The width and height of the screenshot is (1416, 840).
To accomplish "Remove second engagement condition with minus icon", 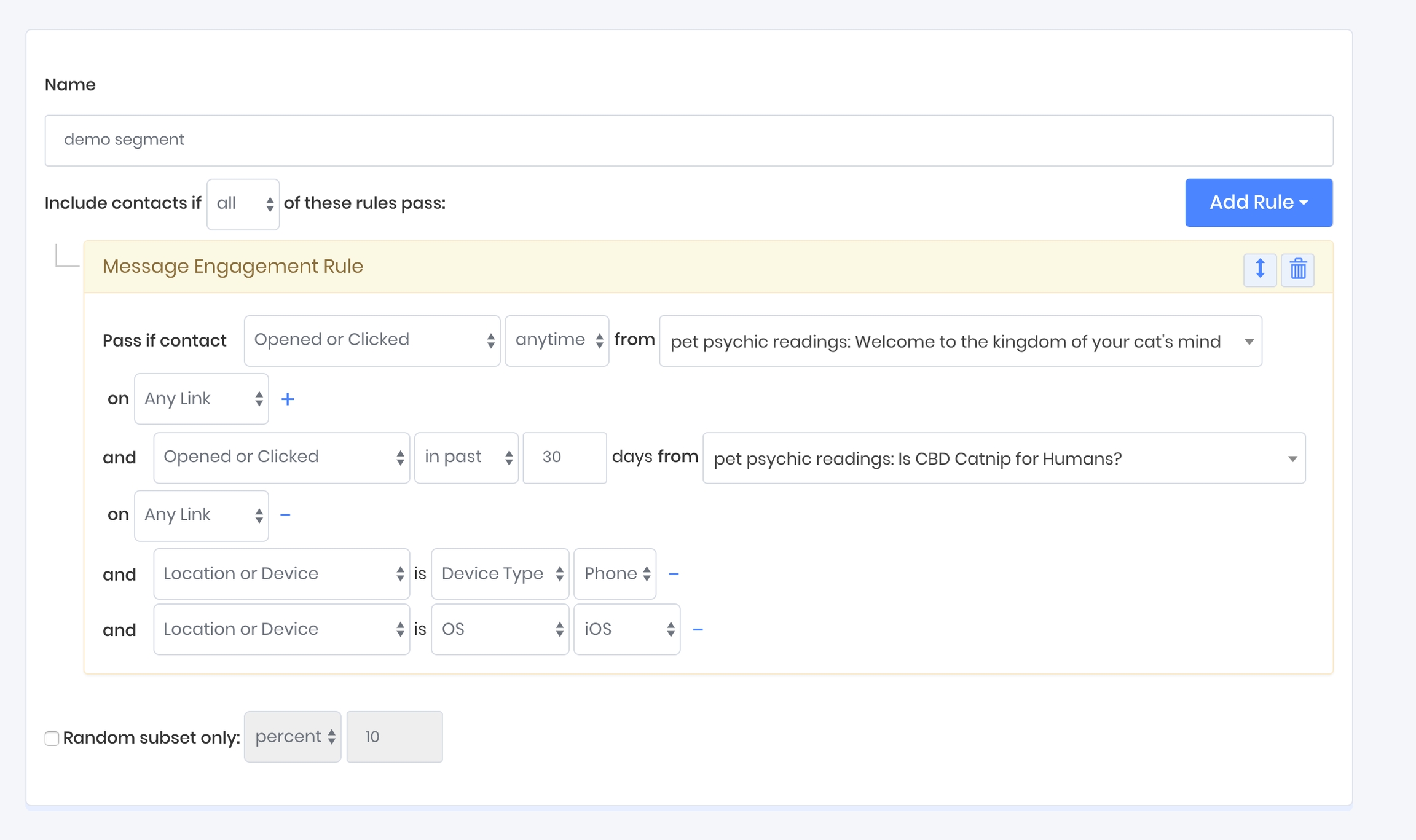I will point(285,515).
